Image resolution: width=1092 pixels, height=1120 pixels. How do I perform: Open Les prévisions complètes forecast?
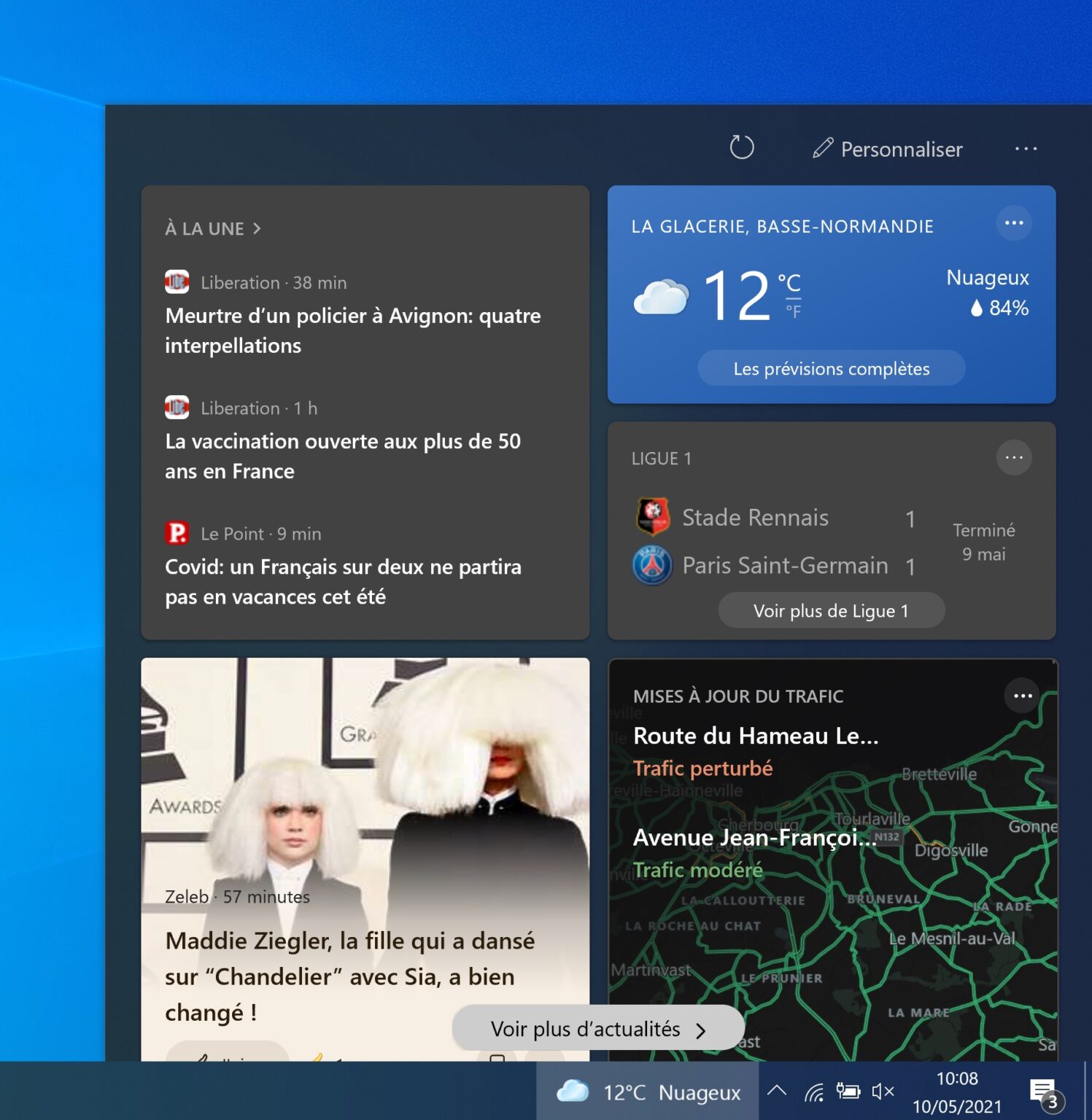[831, 369]
